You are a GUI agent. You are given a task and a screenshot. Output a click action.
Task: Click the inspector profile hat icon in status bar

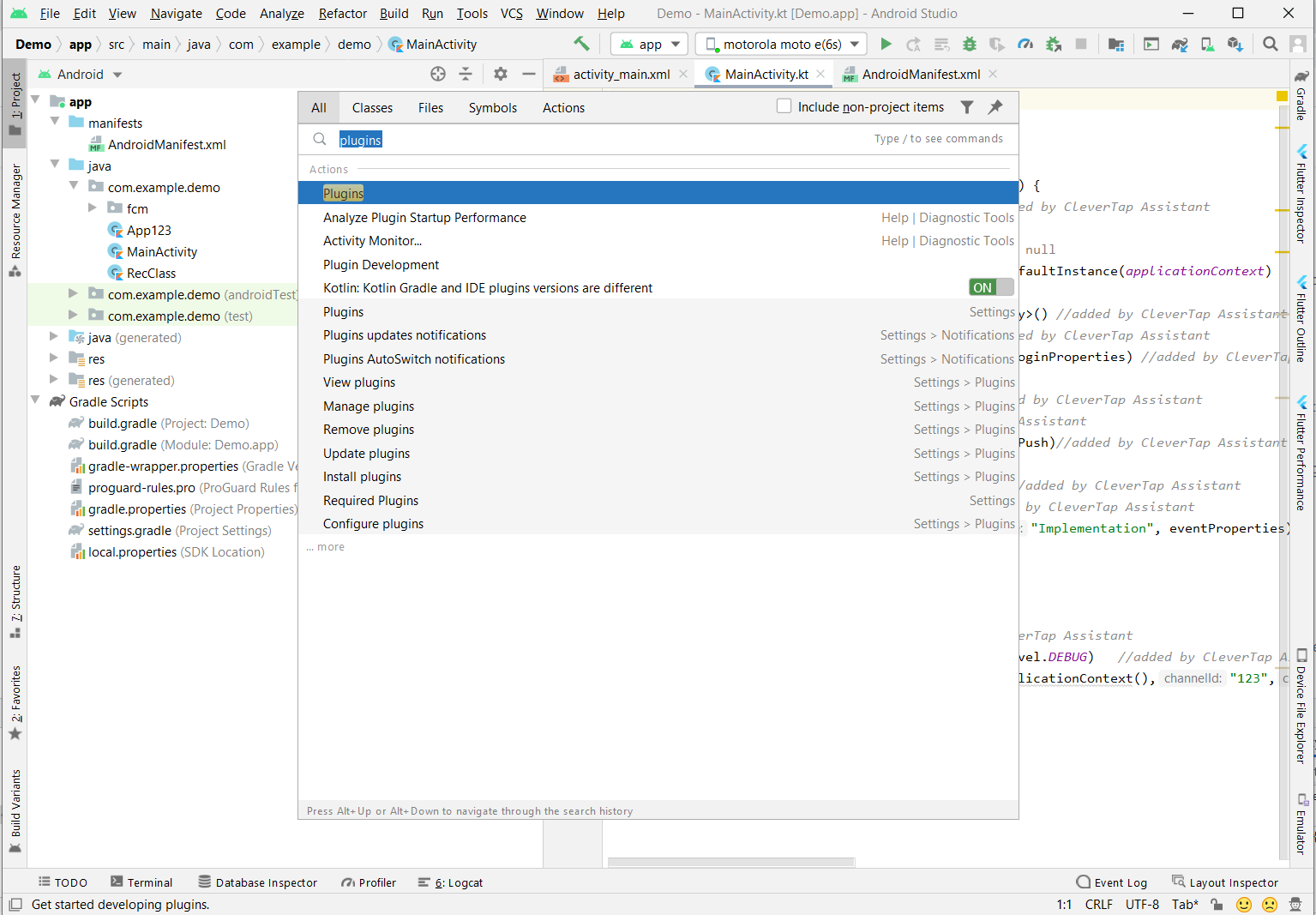[x=1295, y=904]
